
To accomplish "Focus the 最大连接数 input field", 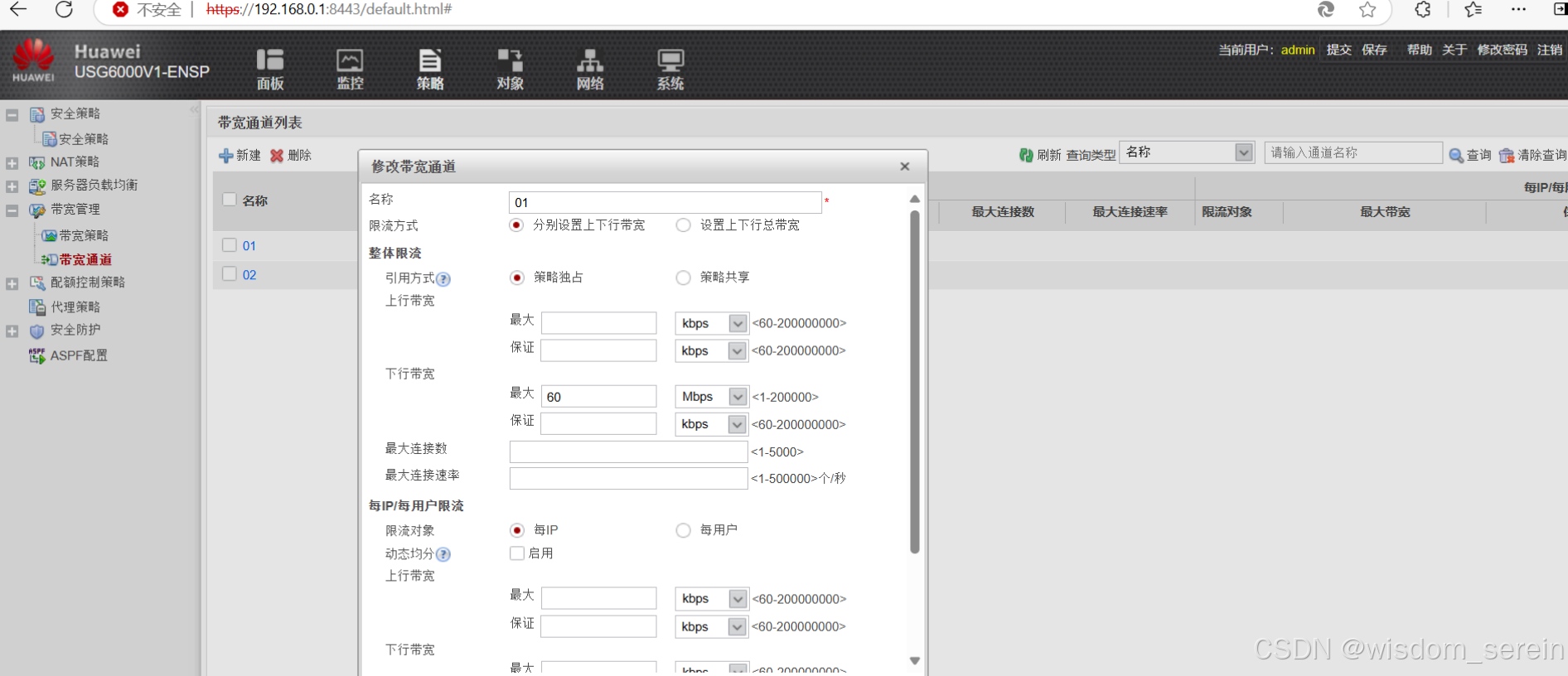I will pos(628,451).
